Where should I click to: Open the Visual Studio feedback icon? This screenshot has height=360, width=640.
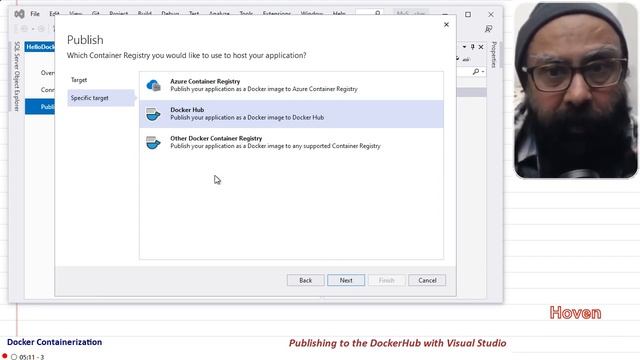488,29
